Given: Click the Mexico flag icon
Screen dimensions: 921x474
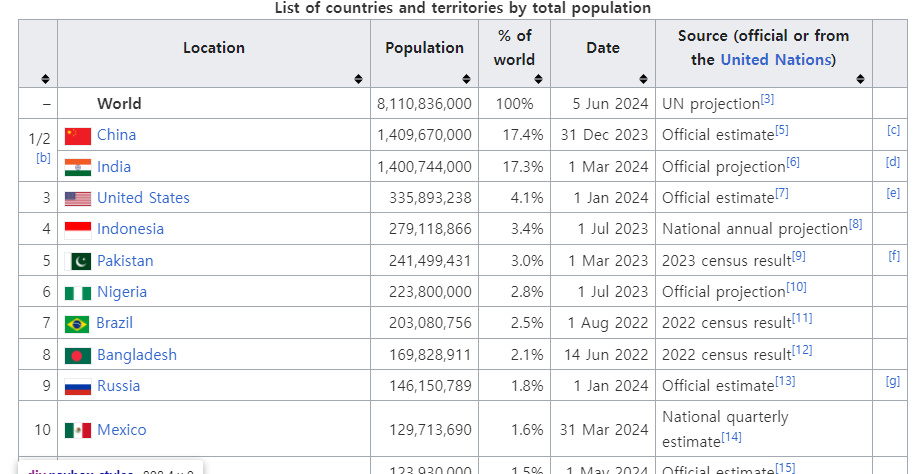Looking at the screenshot, I should [x=77, y=430].
